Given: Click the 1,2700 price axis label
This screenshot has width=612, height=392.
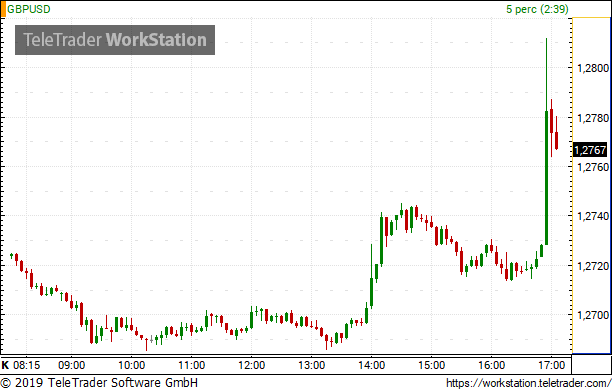Looking at the screenshot, I should coord(593,315).
